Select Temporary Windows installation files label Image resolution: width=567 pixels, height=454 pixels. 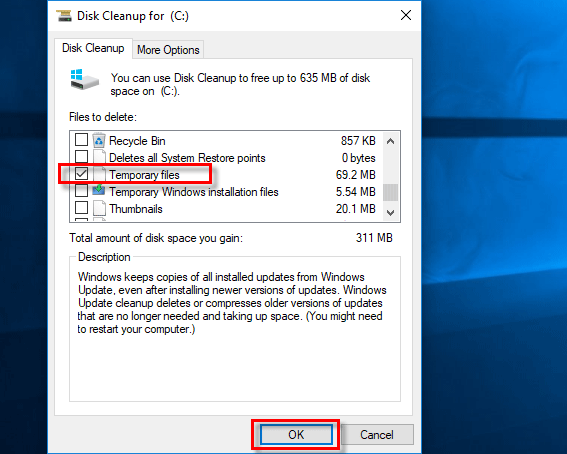point(194,192)
